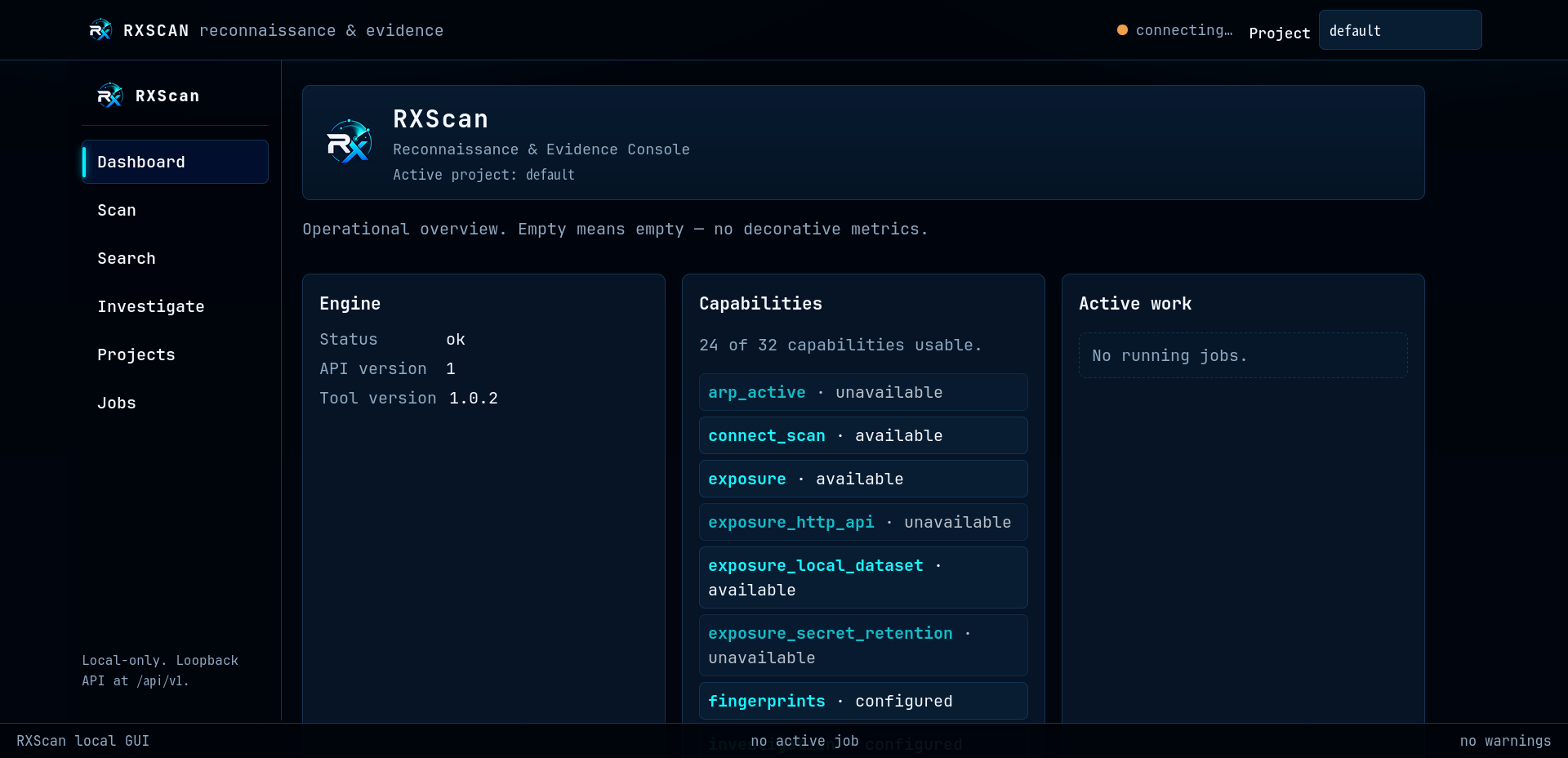Select exposure_local_dataset capability

point(863,577)
